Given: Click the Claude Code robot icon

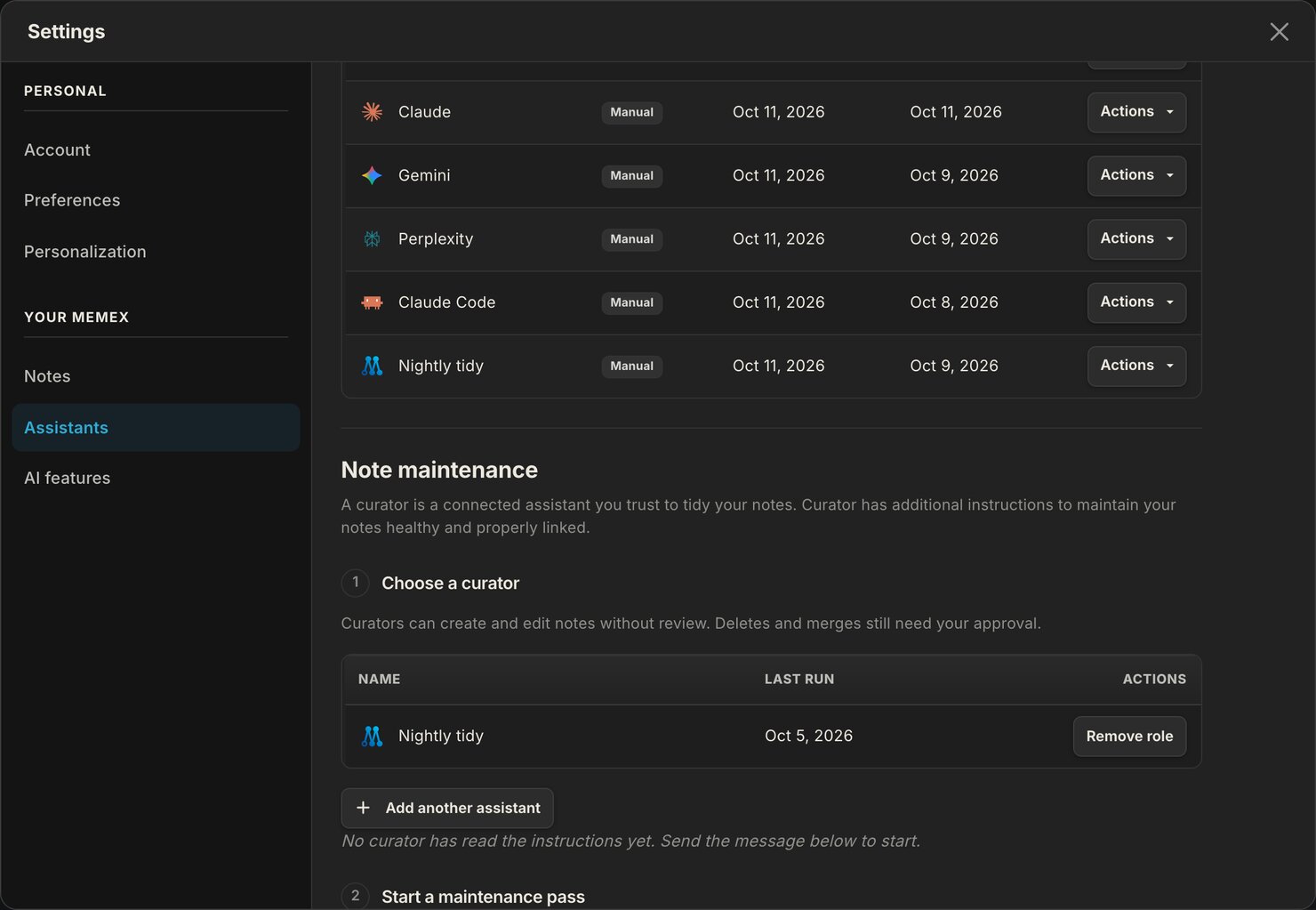Looking at the screenshot, I should coord(372,302).
